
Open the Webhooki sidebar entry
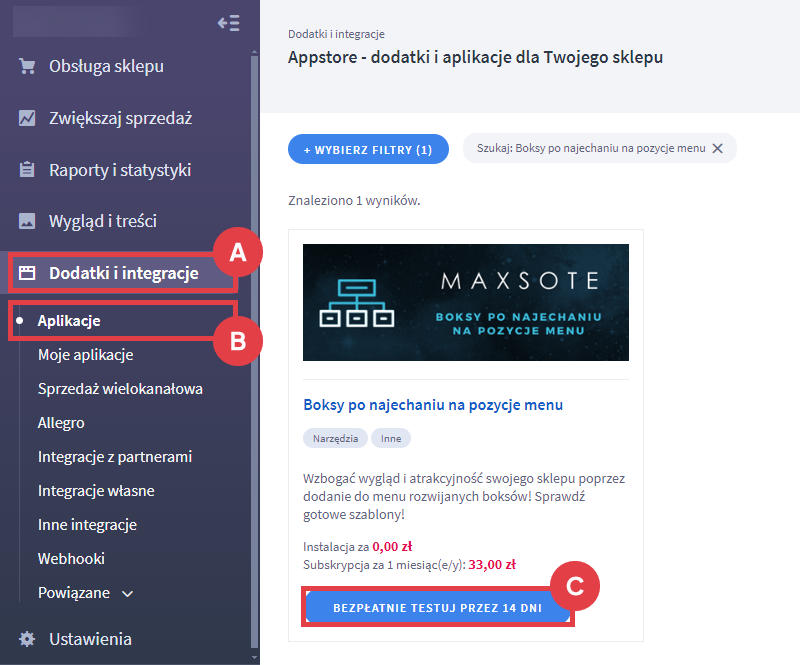(x=71, y=559)
